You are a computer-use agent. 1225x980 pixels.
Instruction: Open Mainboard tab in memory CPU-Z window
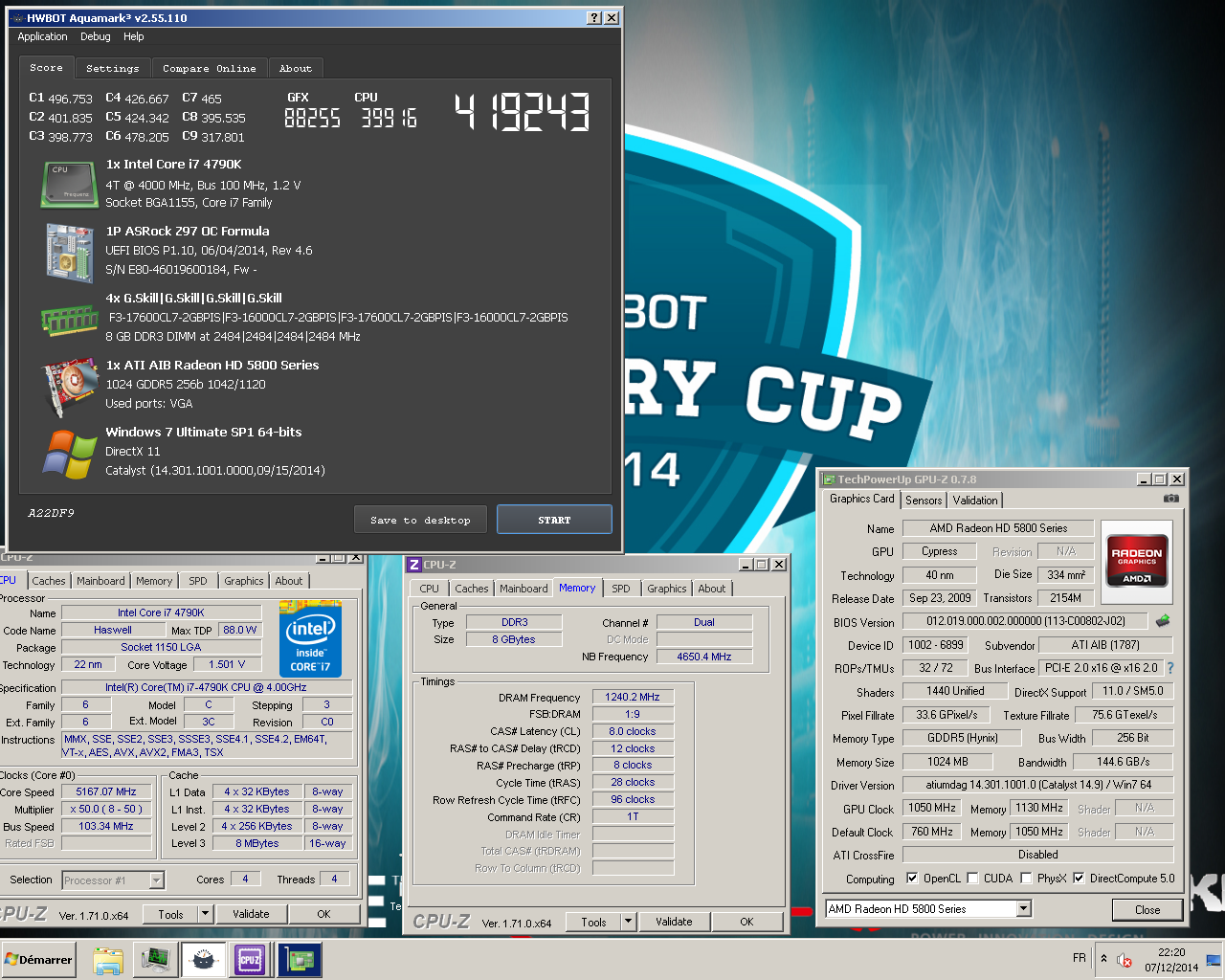[523, 589]
